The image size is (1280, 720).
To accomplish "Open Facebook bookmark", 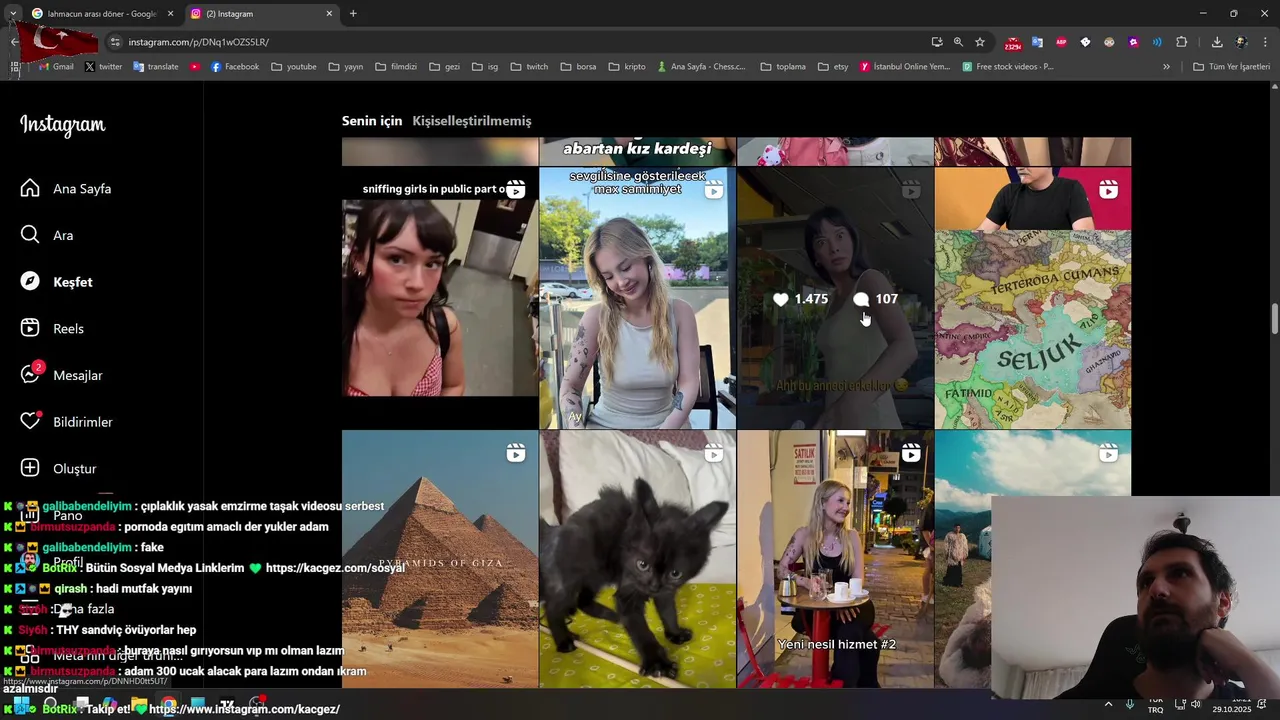I will [234, 67].
